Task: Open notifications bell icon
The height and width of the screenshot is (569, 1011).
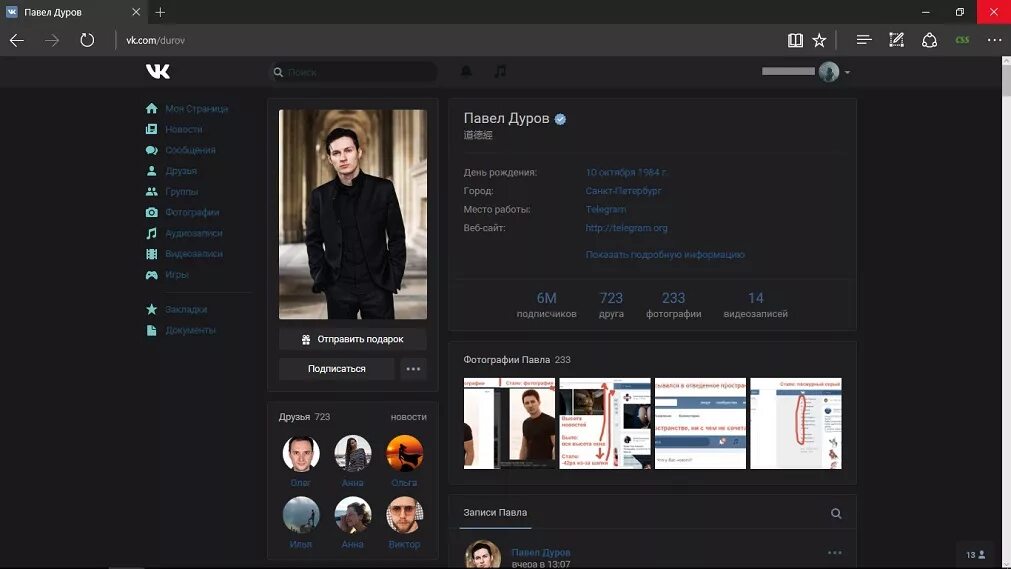Action: (466, 71)
